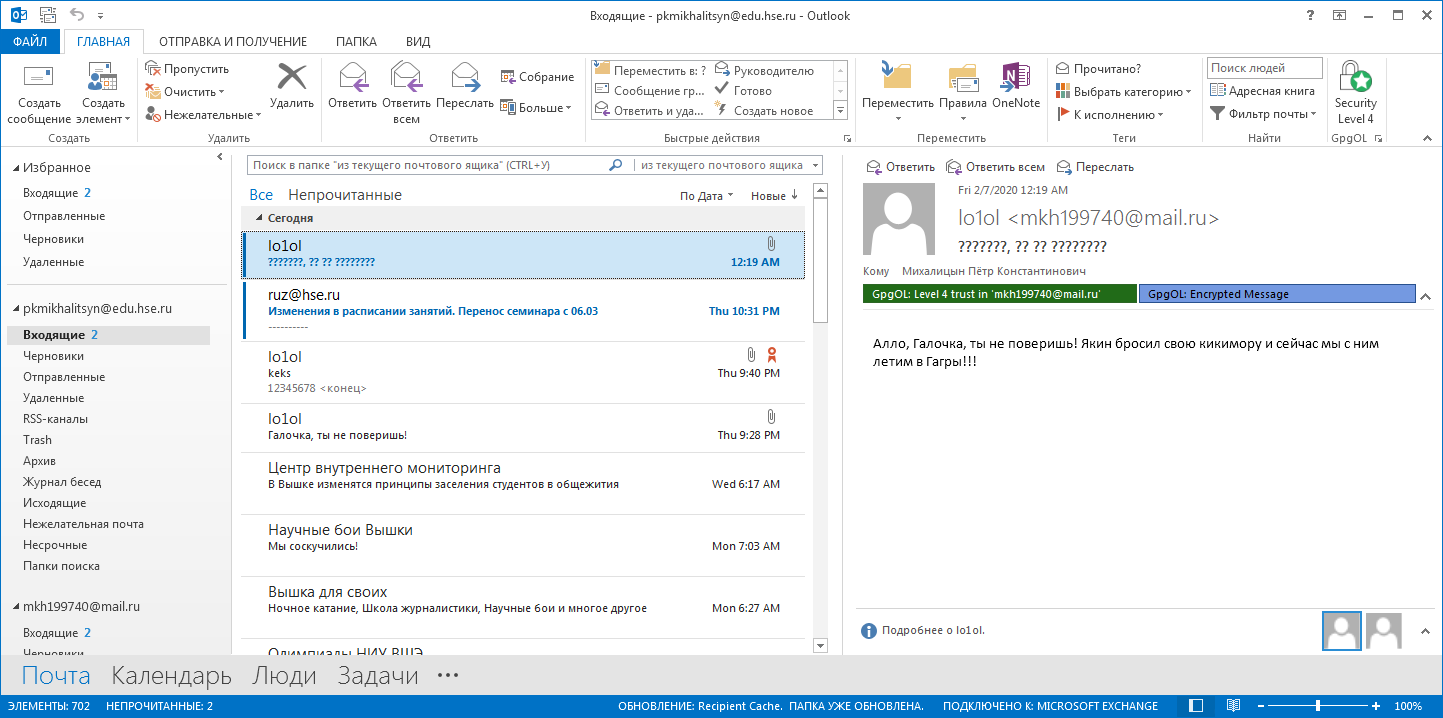
Task: Collapse the pkmikhalitsyn@edu.hse.ru account tree
Action: 14,310
